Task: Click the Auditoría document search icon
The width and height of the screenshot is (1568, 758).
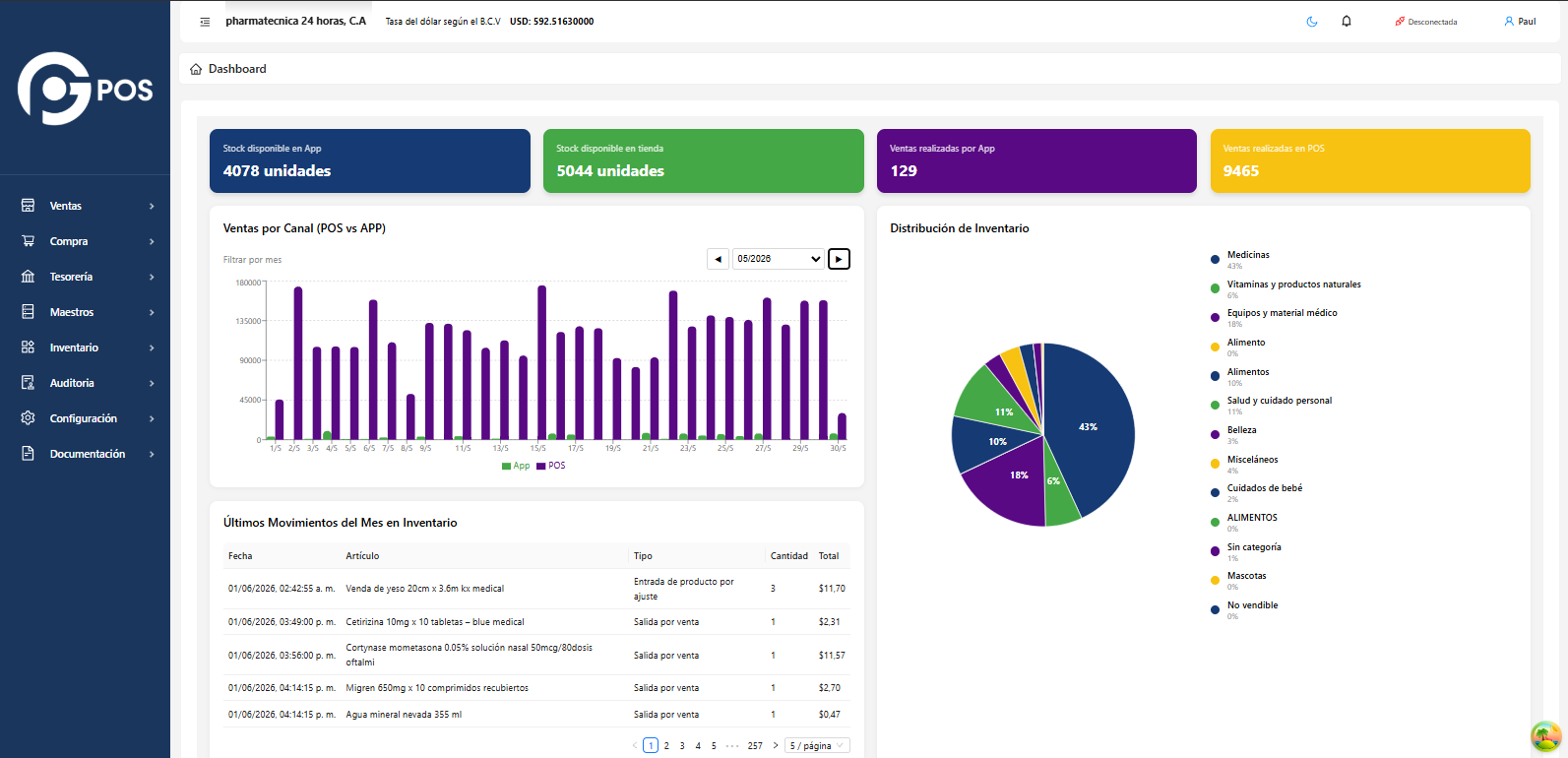Action: click(x=28, y=383)
